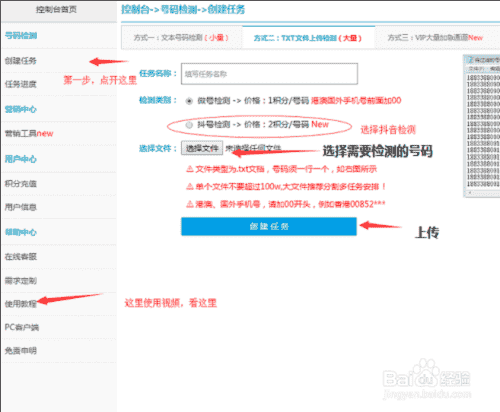This screenshot has height=412, width=500.
Task: Click the blue 创建任务 button
Action: 269,227
